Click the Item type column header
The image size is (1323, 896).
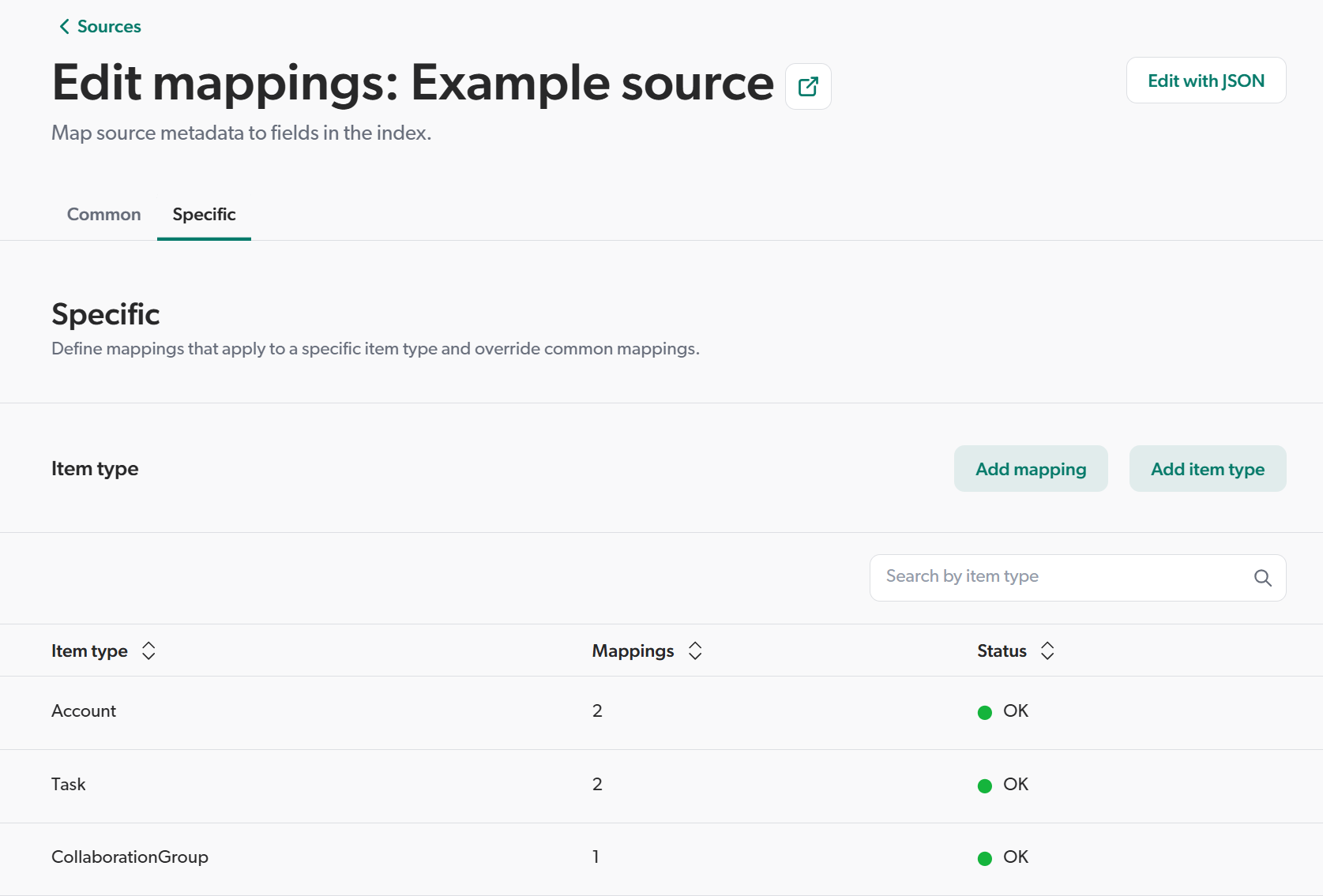pyautogui.click(x=89, y=650)
